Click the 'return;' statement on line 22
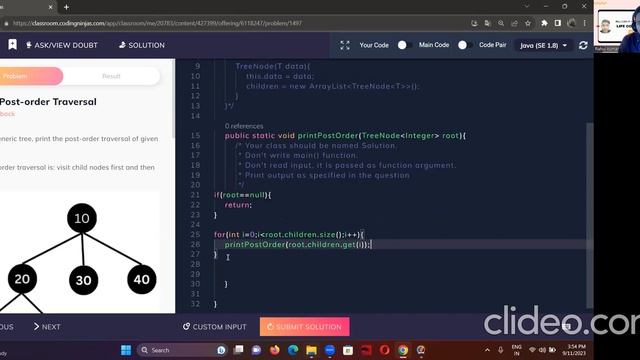 (x=238, y=205)
